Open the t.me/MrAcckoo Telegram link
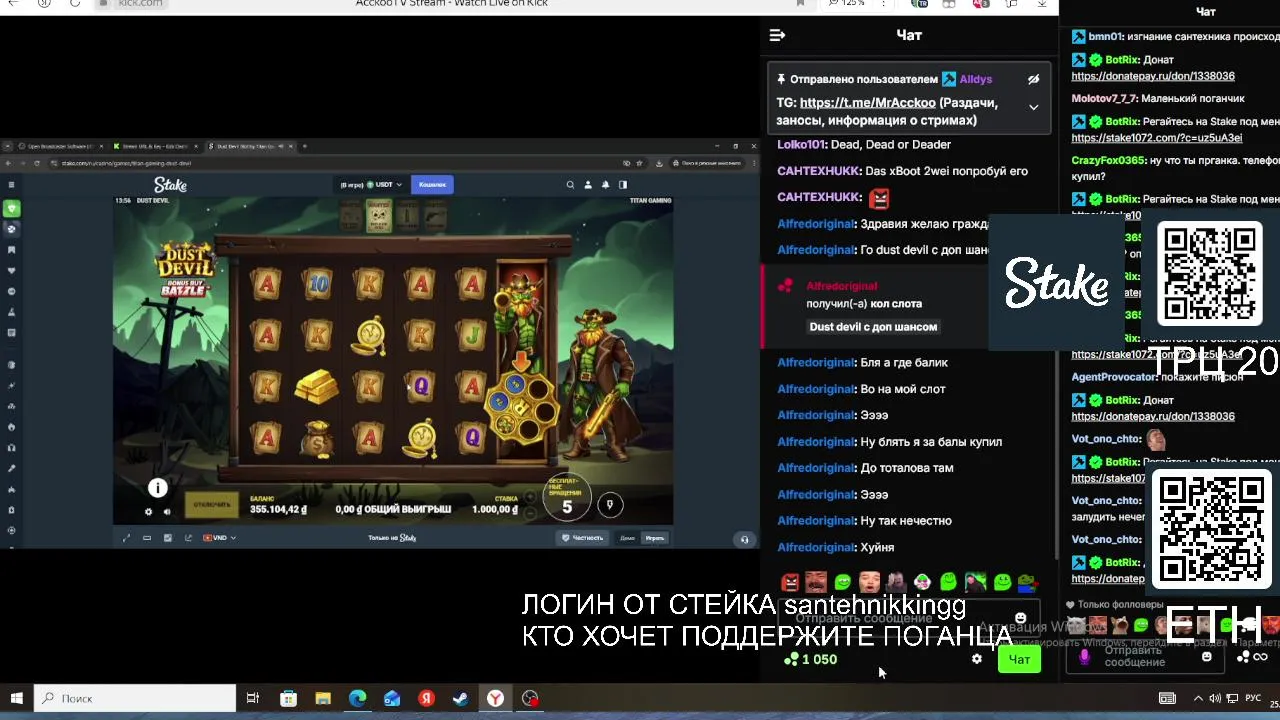The image size is (1280, 720). (867, 102)
